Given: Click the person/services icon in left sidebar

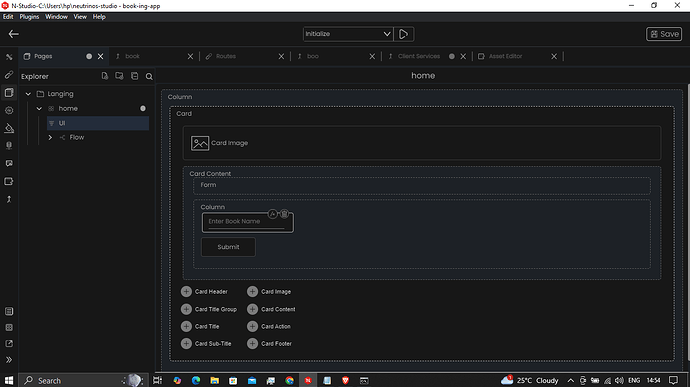Looking at the screenshot, I should [x=9, y=199].
